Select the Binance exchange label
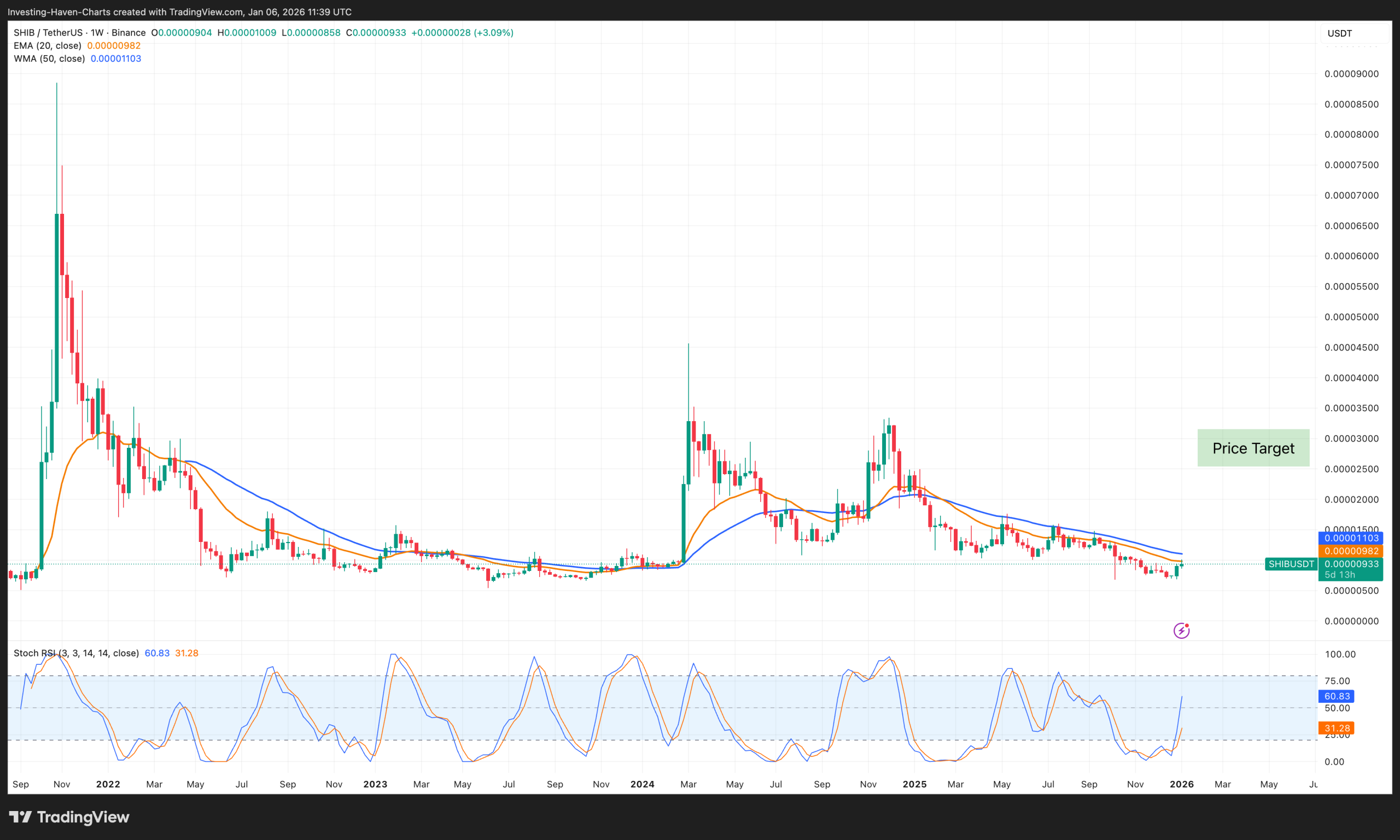The image size is (1400, 840). [129, 32]
